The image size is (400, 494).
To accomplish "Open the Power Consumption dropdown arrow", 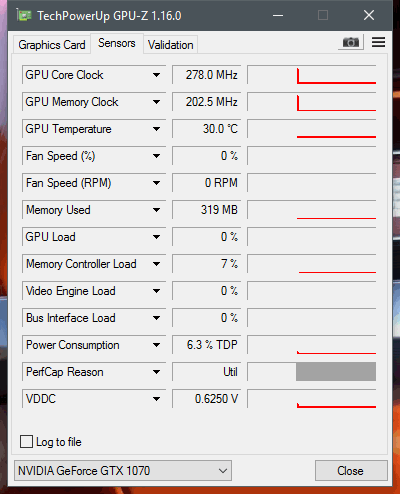I will click(x=156, y=345).
